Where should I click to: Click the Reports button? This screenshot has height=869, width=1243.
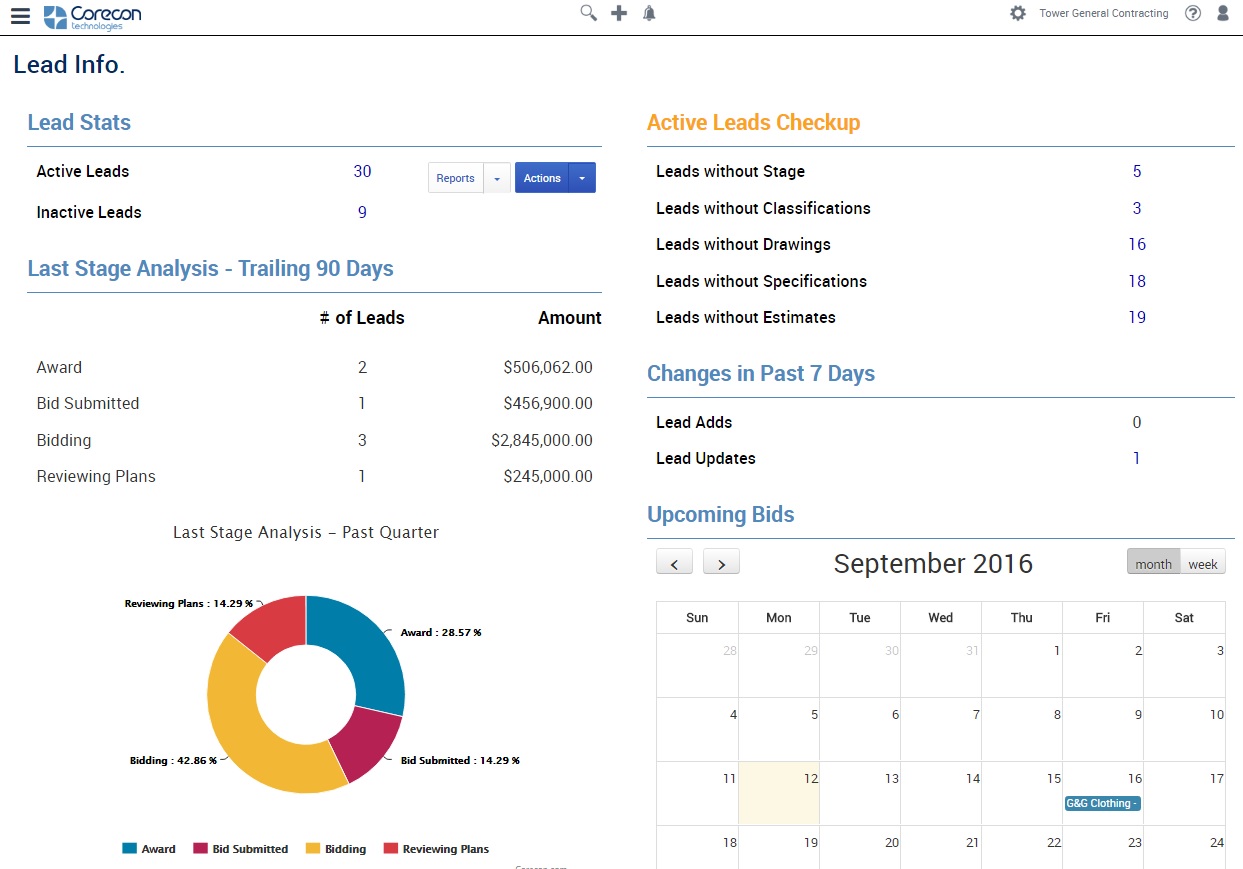[455, 178]
